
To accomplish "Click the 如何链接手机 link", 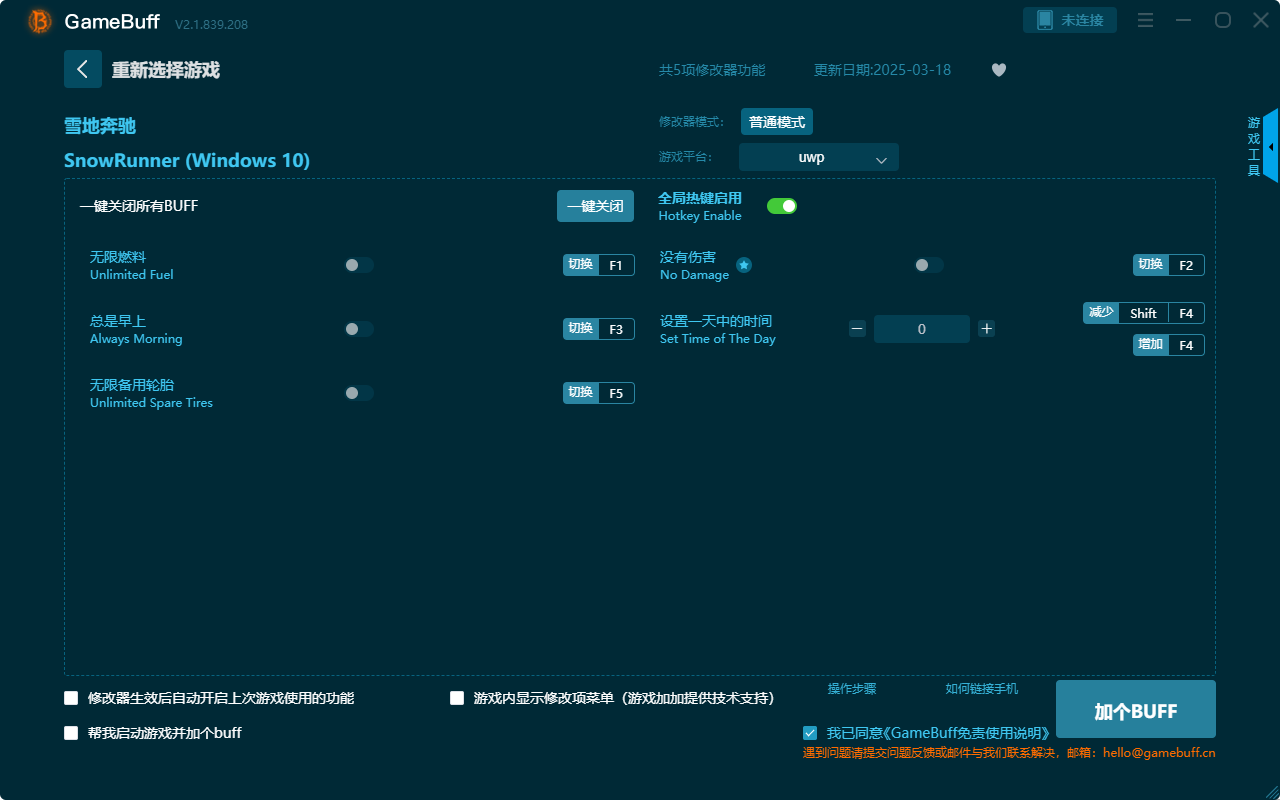I will pyautogui.click(x=982, y=689).
